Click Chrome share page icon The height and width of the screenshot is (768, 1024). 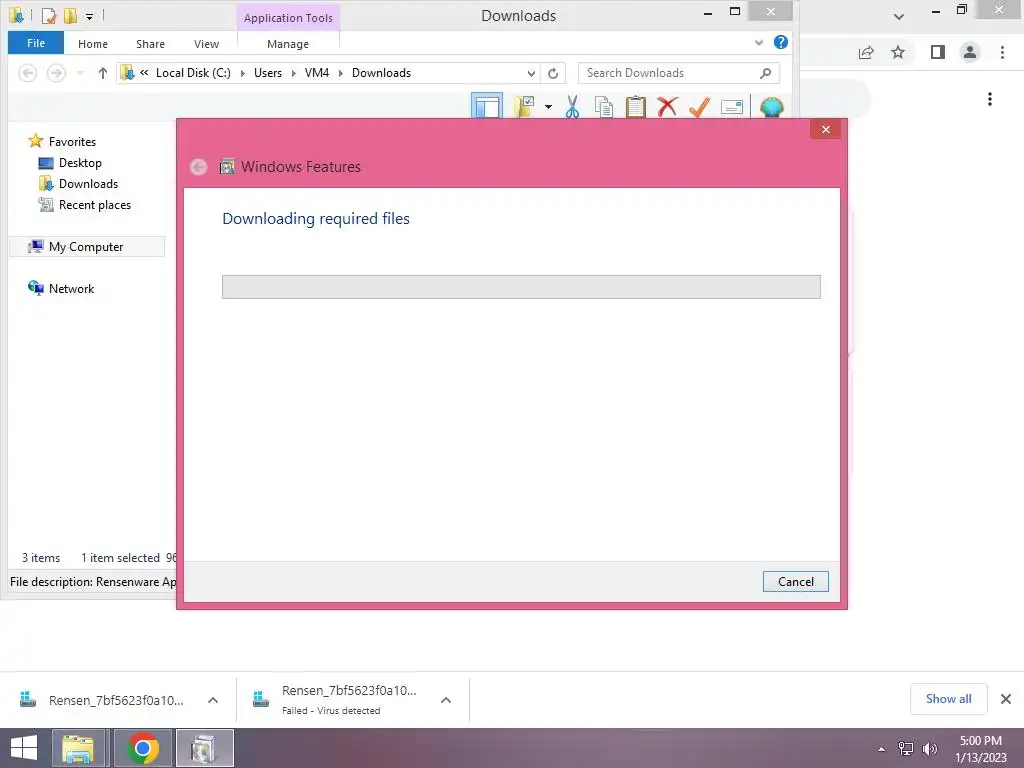click(x=866, y=52)
